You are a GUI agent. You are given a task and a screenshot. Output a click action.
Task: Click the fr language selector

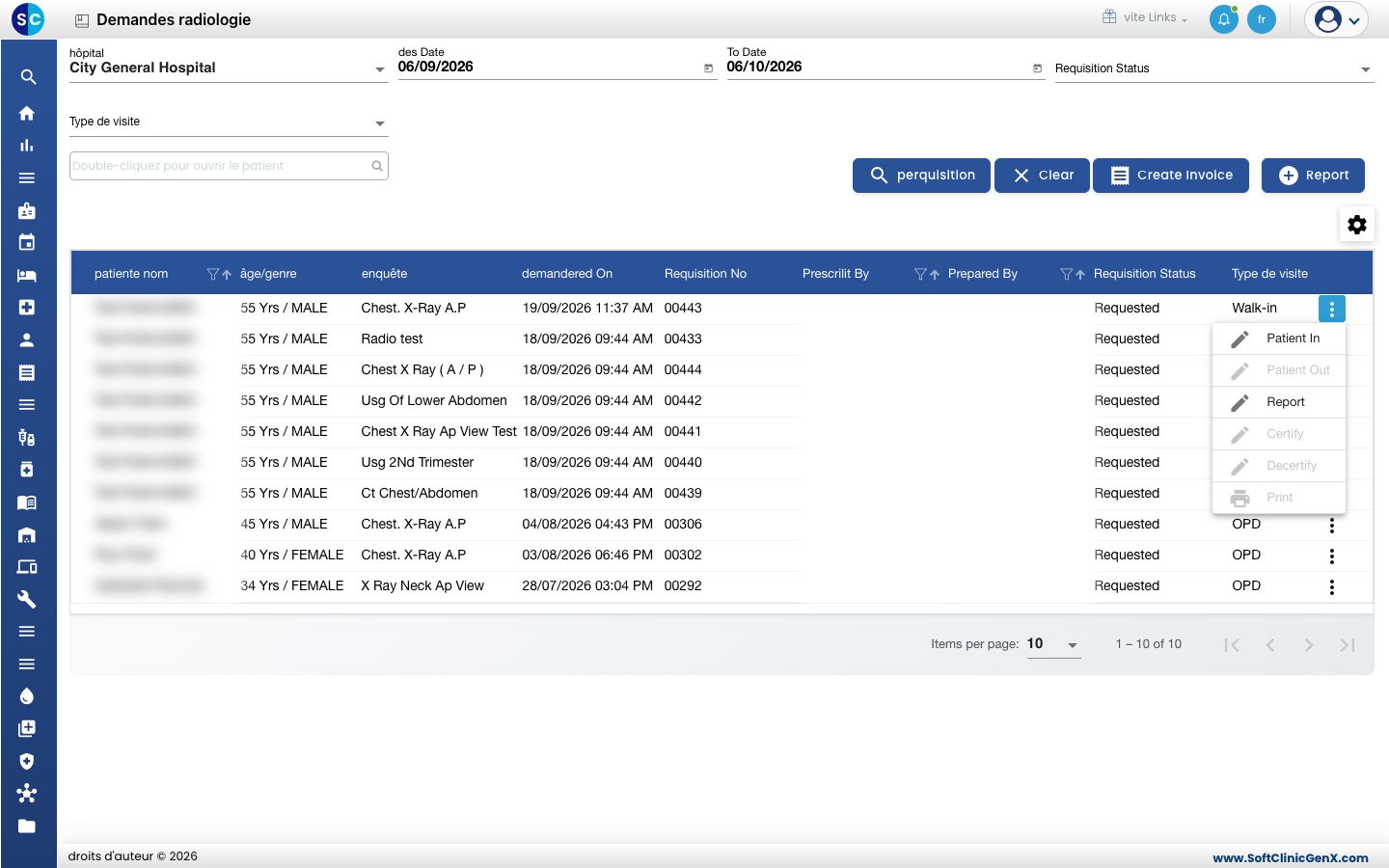point(1262,19)
